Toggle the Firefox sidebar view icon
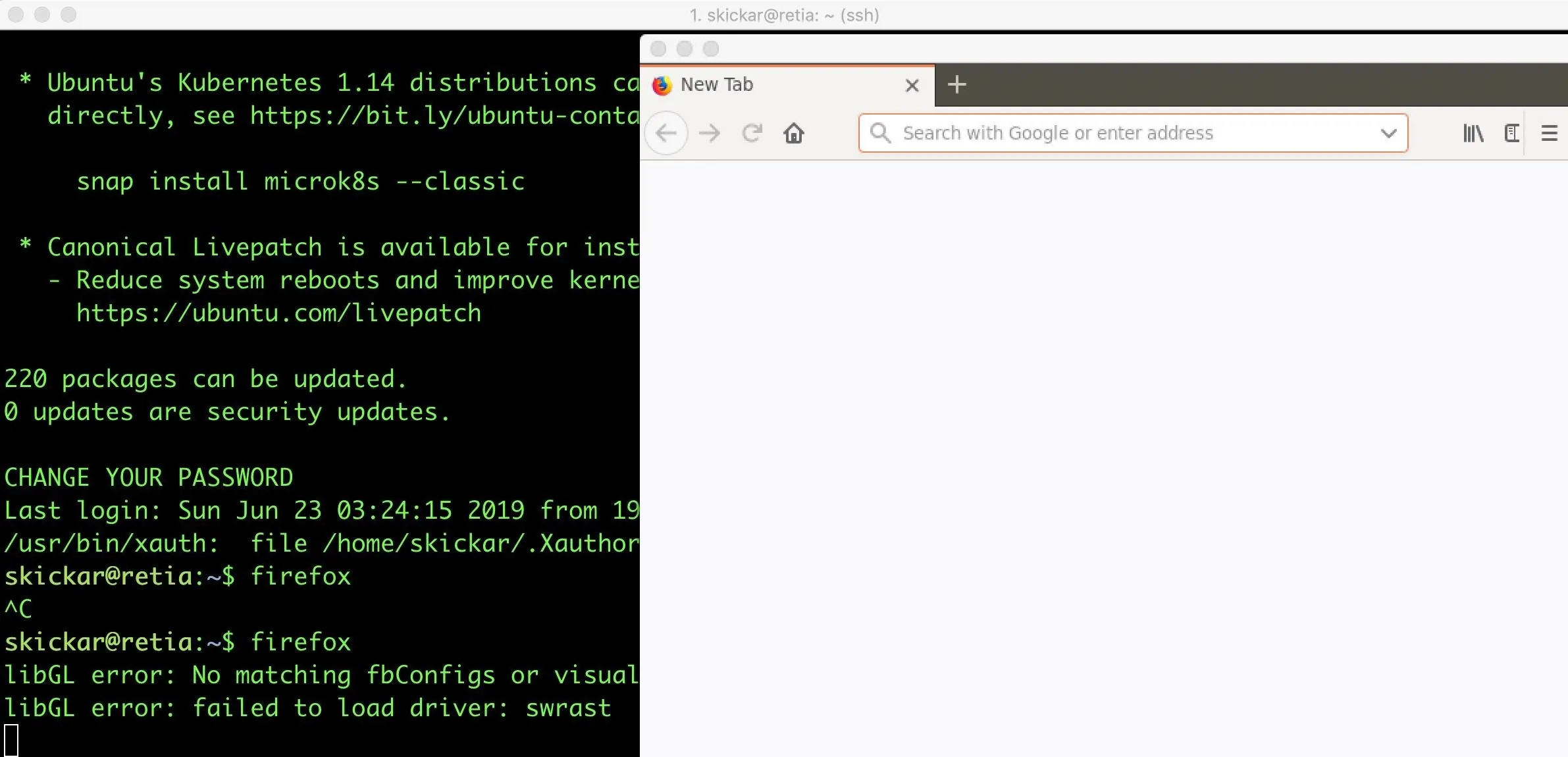 click(1512, 134)
